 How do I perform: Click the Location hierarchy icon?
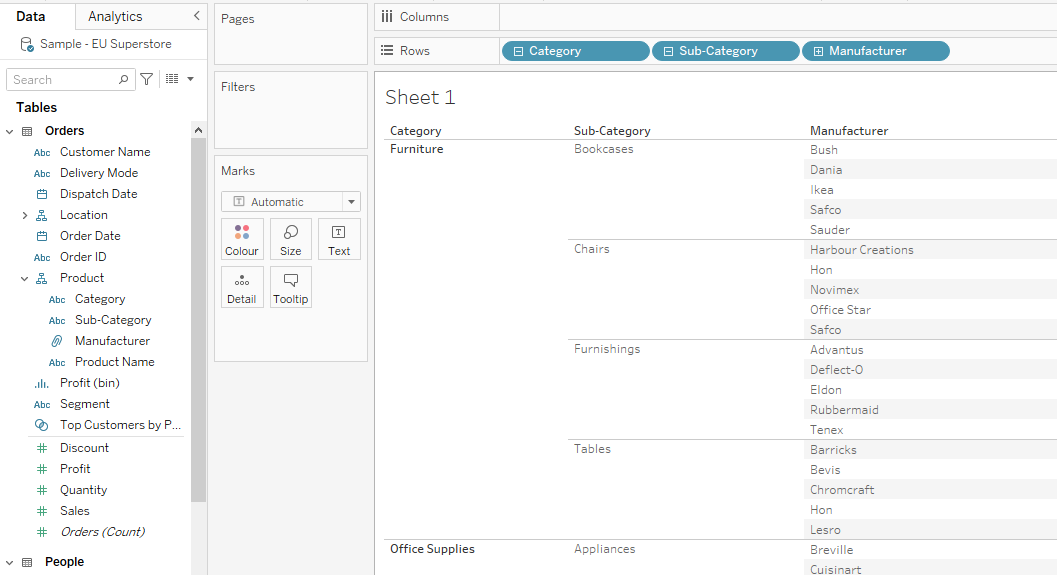pyautogui.click(x=42, y=215)
